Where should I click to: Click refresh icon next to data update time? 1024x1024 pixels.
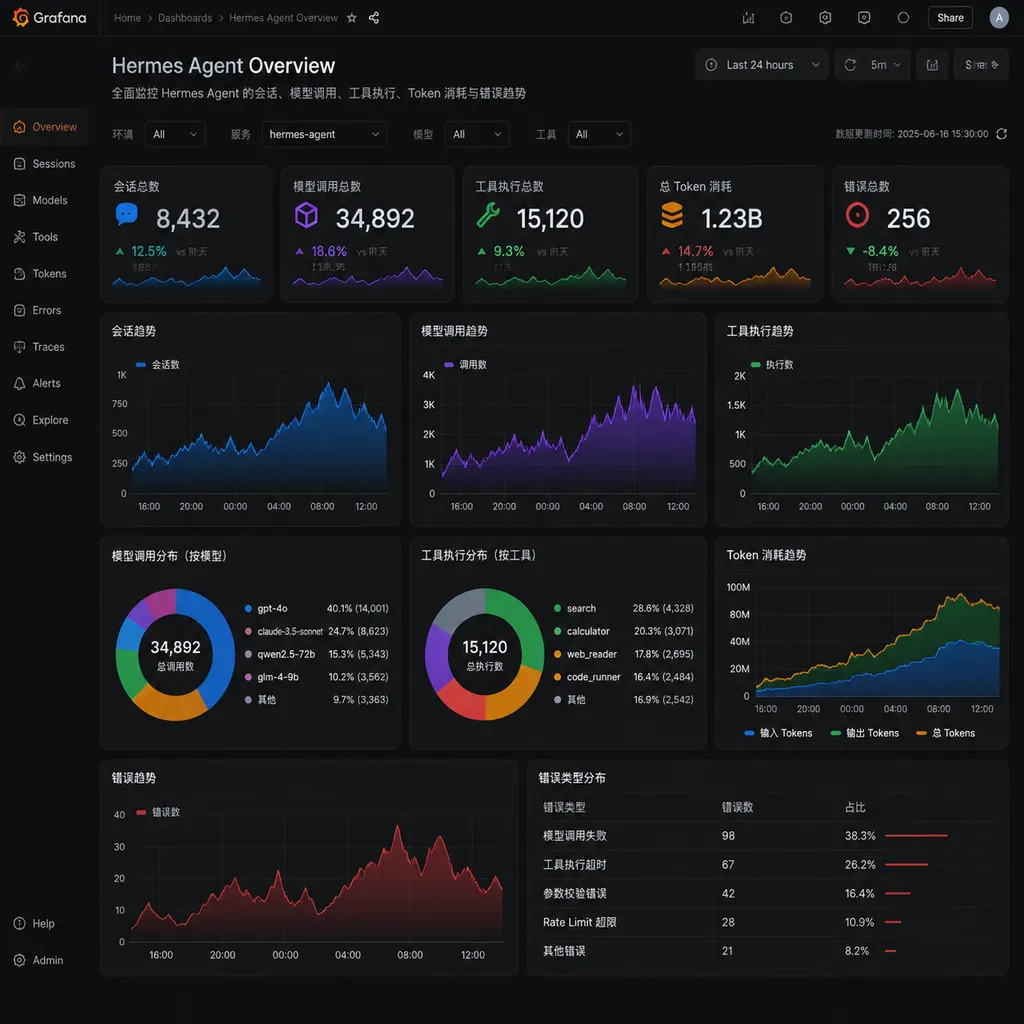[1002, 134]
